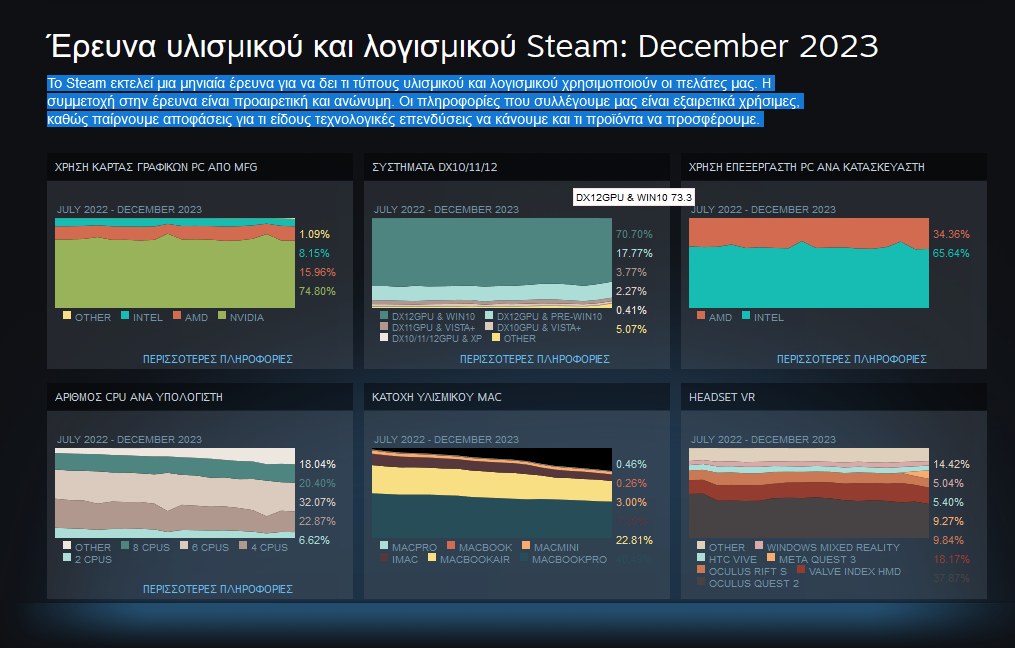This screenshot has width=1015, height=648.
Task: Click the OCULUS QUEST 2 legend swatch
Action: (x=701, y=581)
